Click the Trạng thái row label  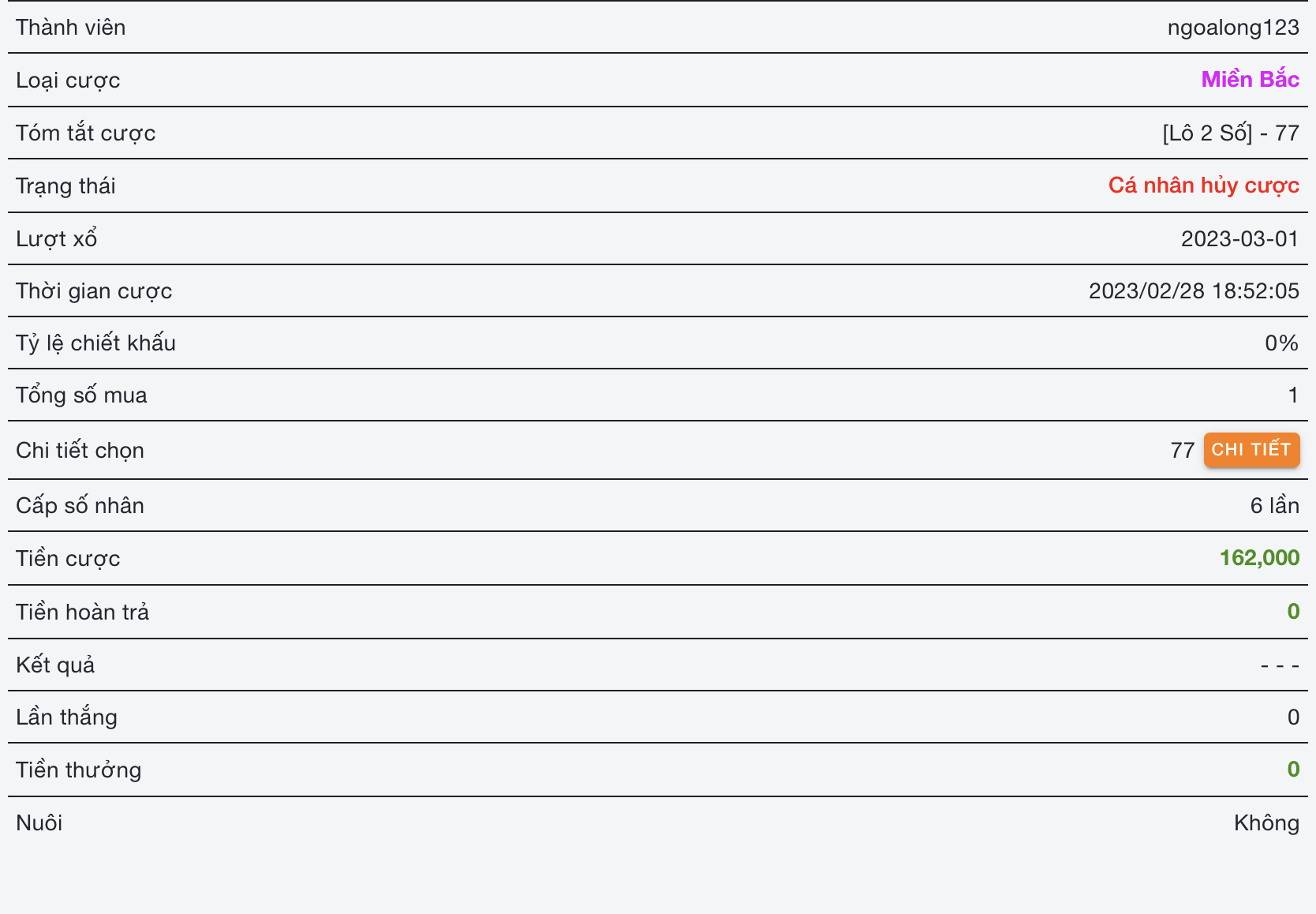click(65, 186)
